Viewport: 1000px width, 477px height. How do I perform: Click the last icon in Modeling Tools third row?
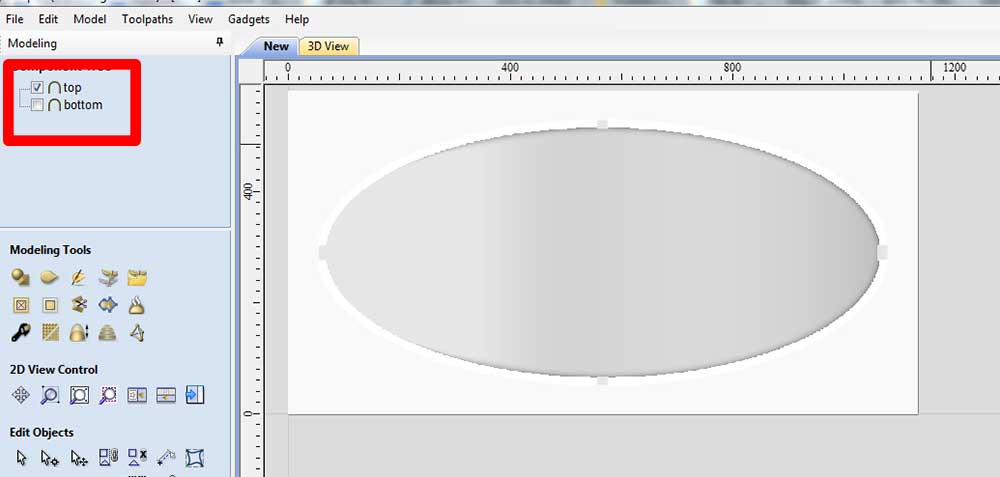pyautogui.click(x=136, y=332)
